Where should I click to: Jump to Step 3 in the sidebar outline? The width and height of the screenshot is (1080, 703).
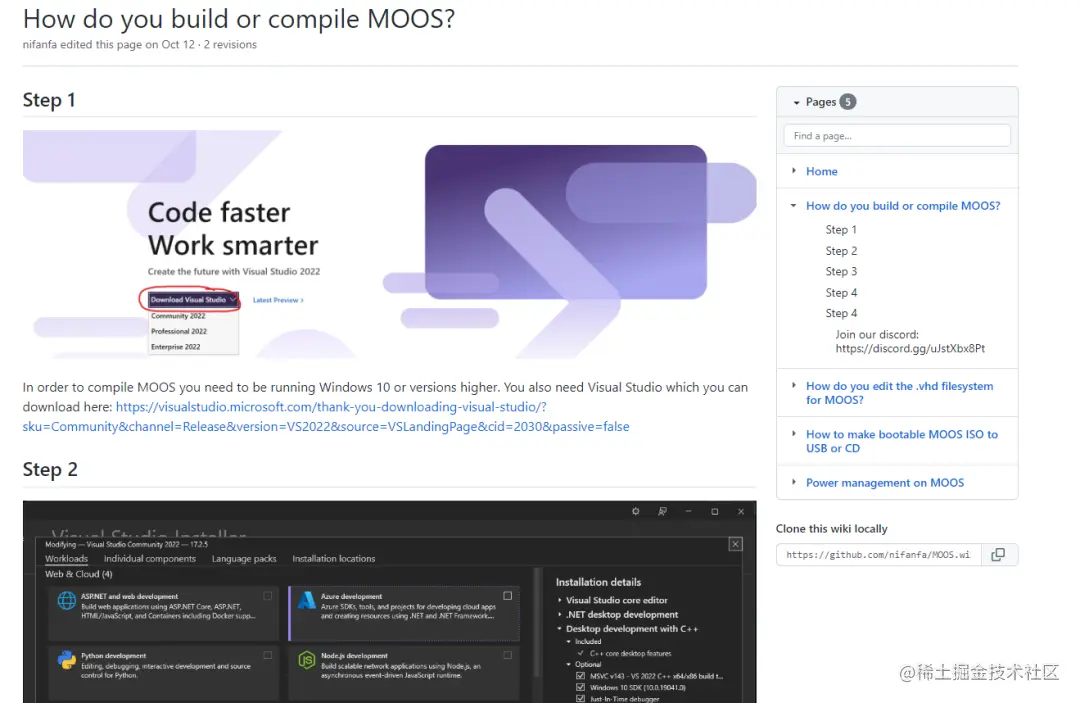841,272
